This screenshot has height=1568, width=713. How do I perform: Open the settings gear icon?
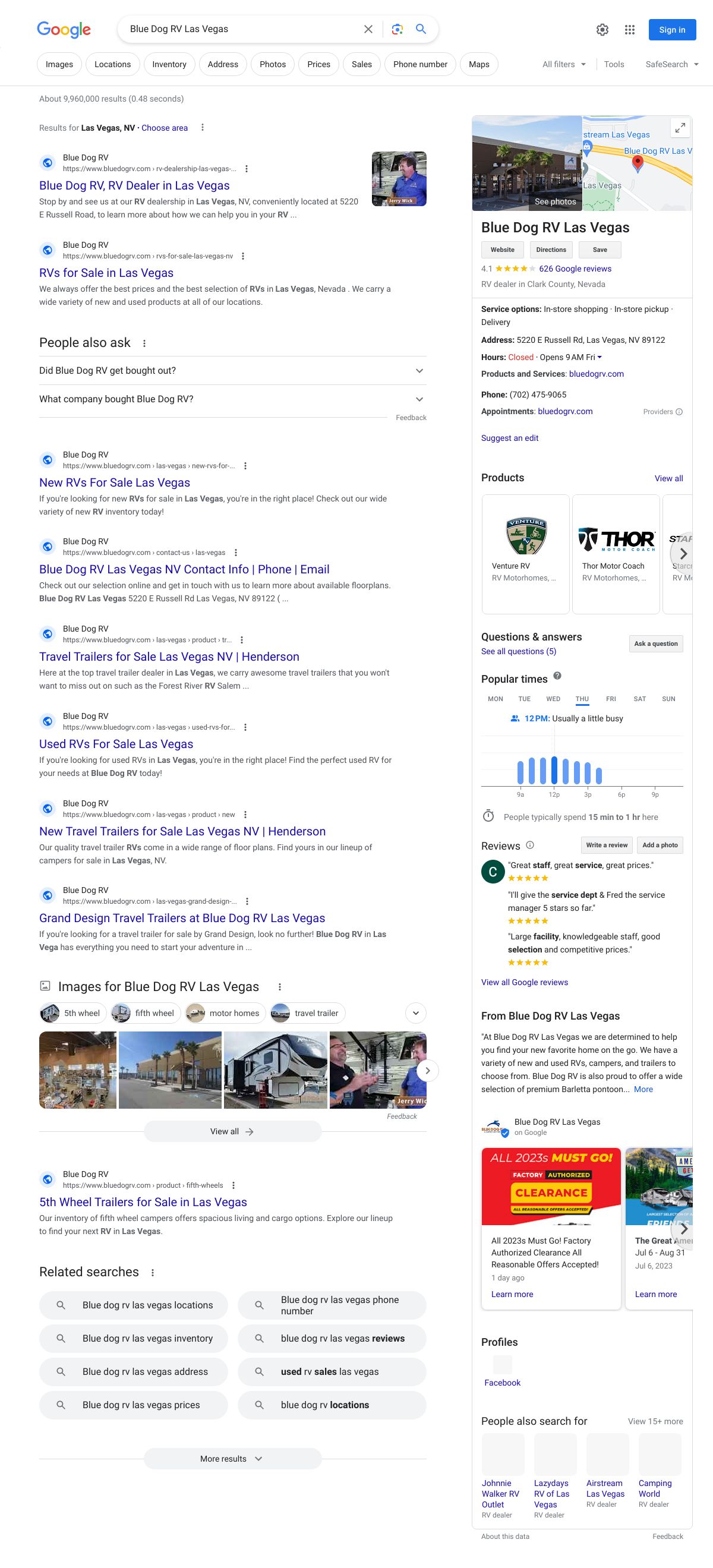click(x=602, y=30)
